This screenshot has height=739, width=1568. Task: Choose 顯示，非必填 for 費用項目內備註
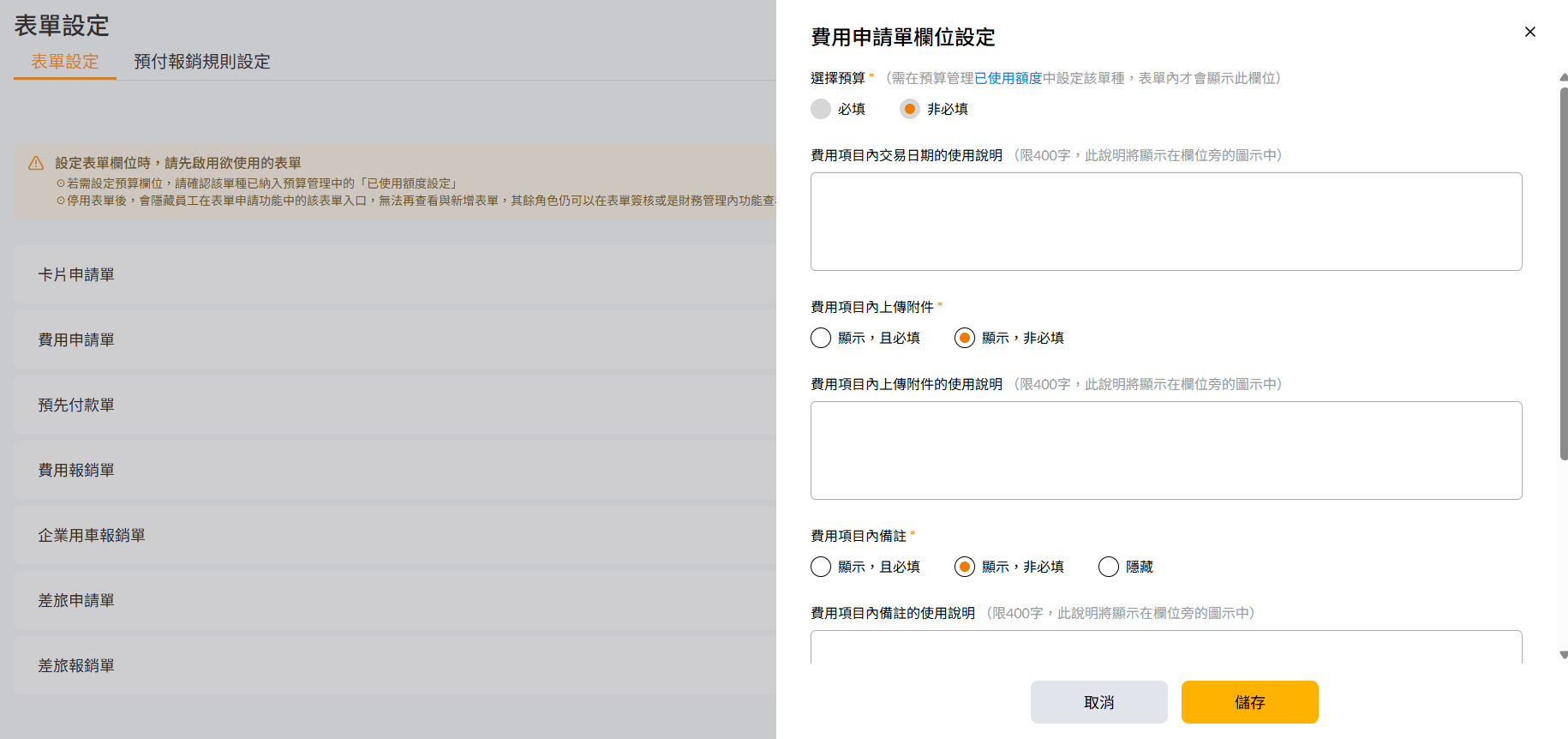click(x=965, y=567)
